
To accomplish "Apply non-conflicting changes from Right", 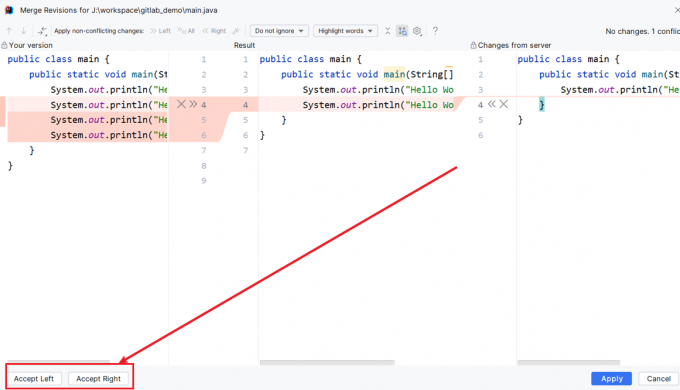I will point(214,31).
